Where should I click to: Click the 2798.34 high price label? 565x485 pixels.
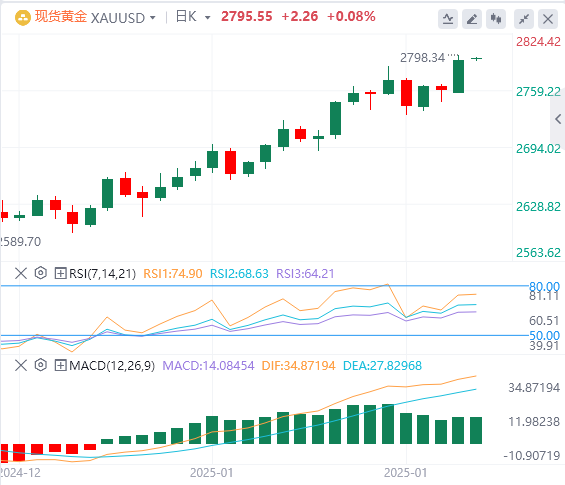423,58
